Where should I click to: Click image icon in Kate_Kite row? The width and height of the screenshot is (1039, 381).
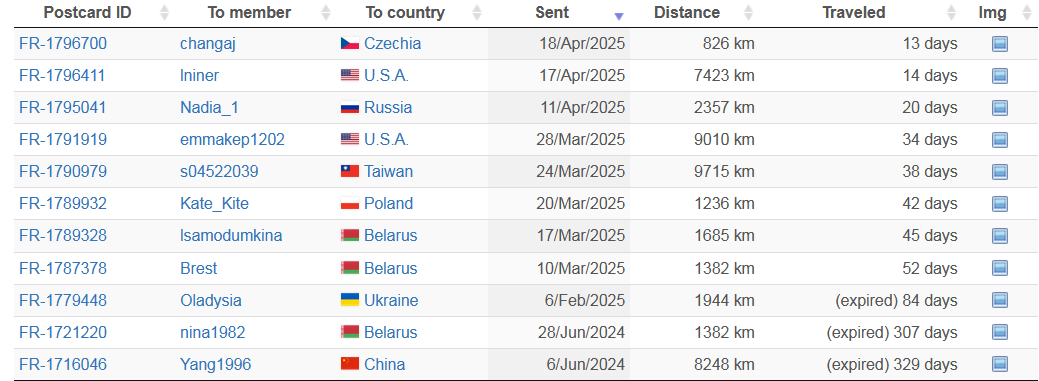[999, 203]
